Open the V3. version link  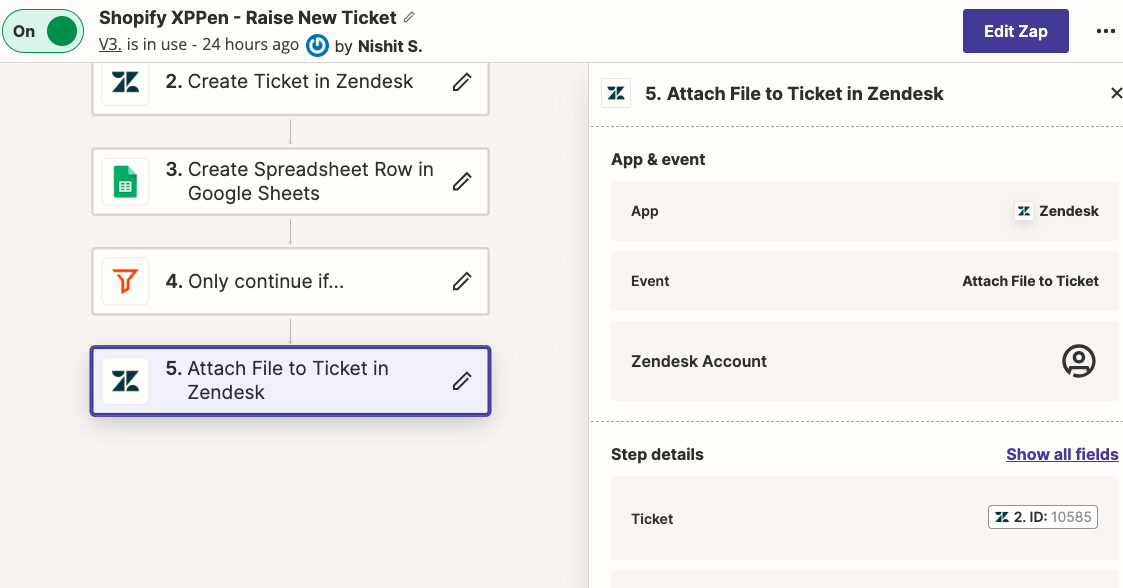tap(110, 44)
